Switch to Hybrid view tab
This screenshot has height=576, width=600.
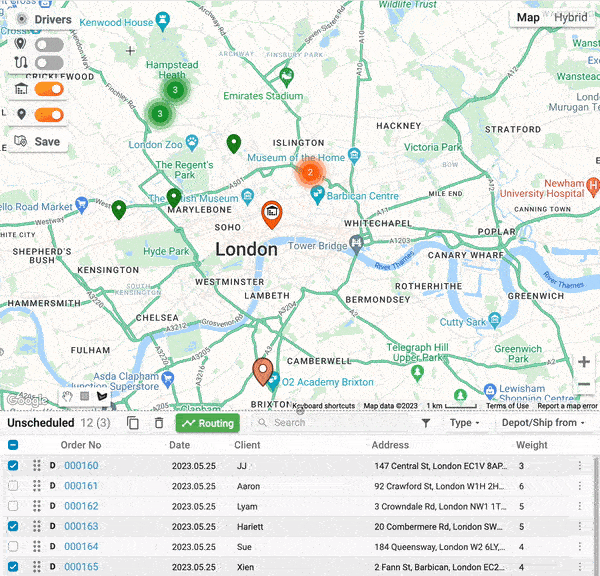click(x=571, y=17)
